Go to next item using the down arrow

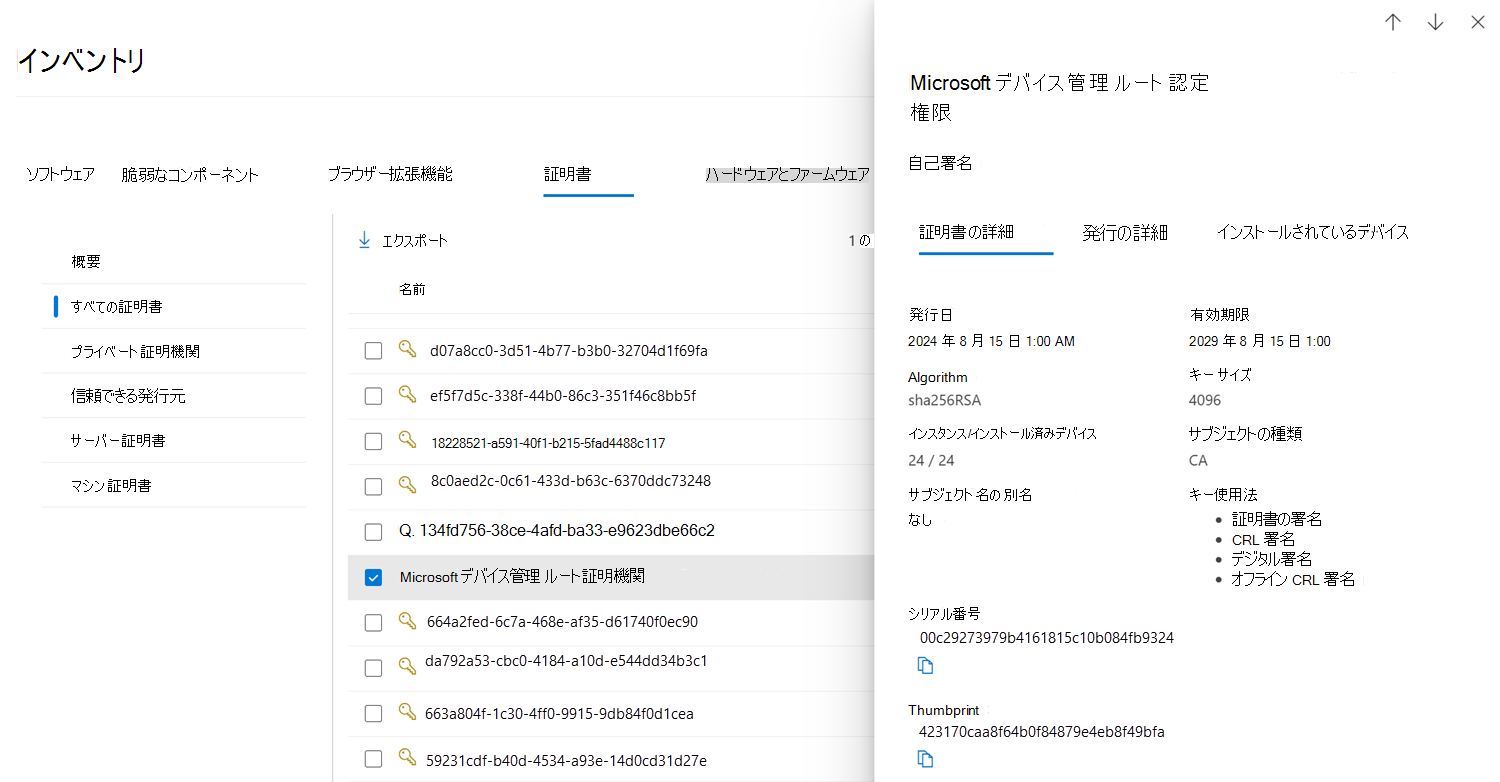[1436, 22]
